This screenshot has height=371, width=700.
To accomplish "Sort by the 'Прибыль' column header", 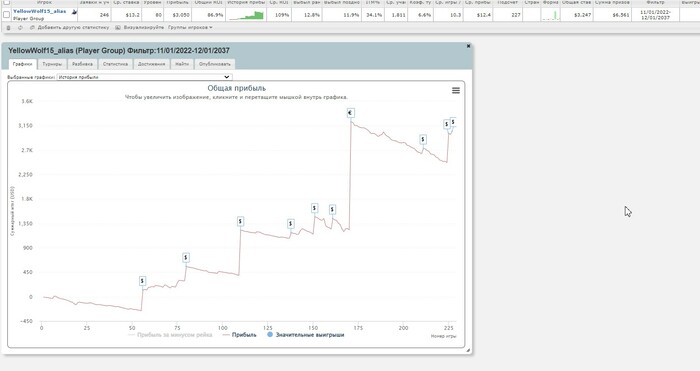I will (177, 2).
